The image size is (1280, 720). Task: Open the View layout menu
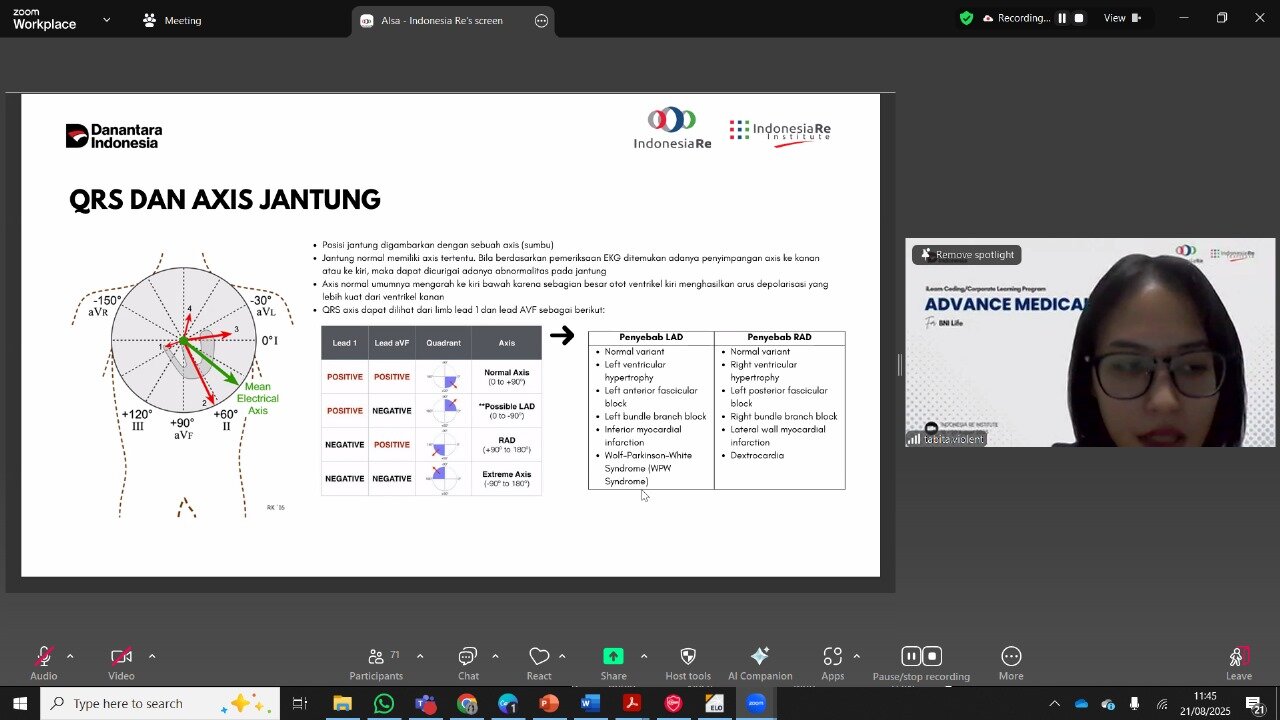[x=1121, y=18]
